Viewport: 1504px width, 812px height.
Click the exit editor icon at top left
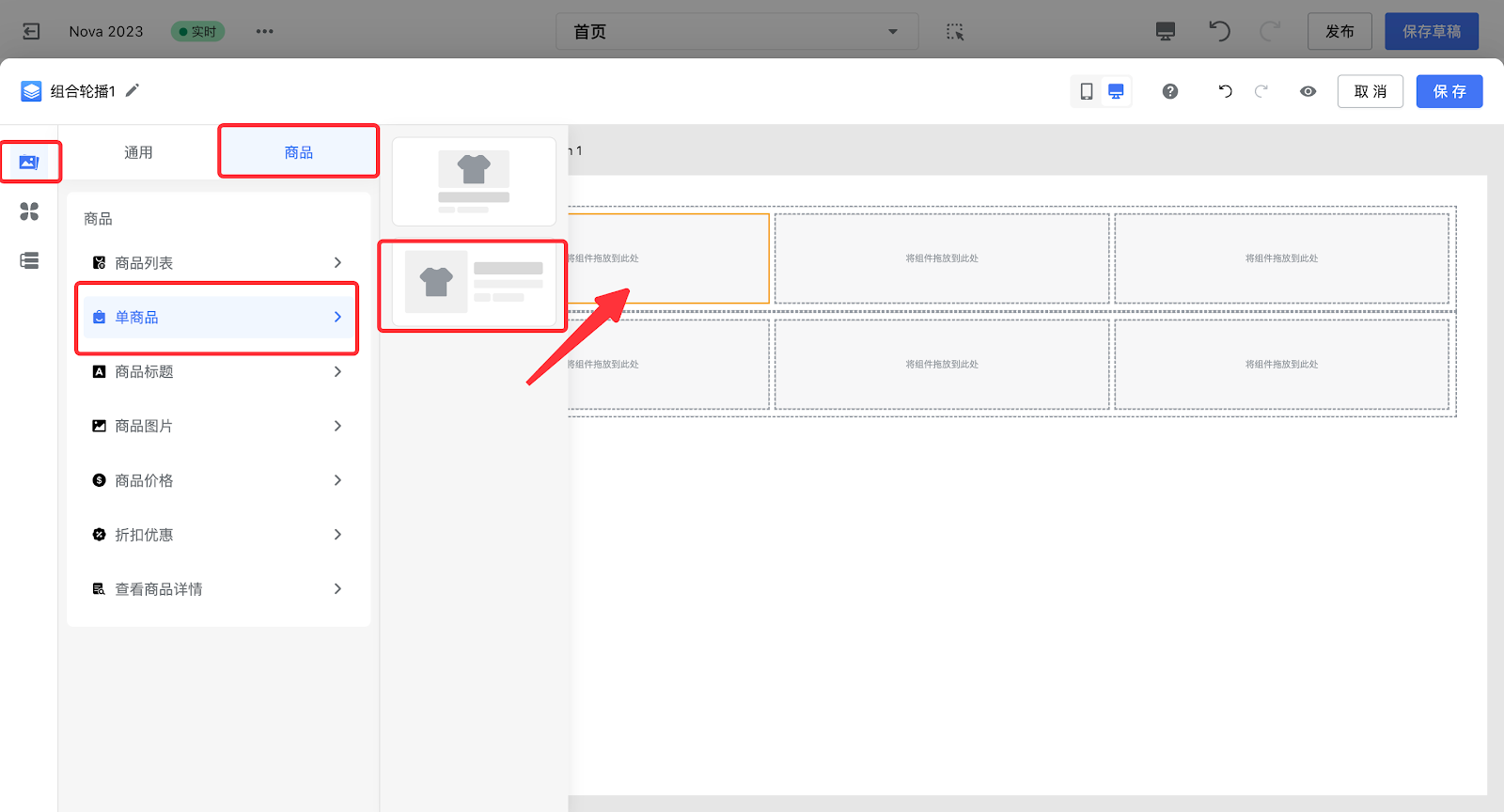pos(31,31)
